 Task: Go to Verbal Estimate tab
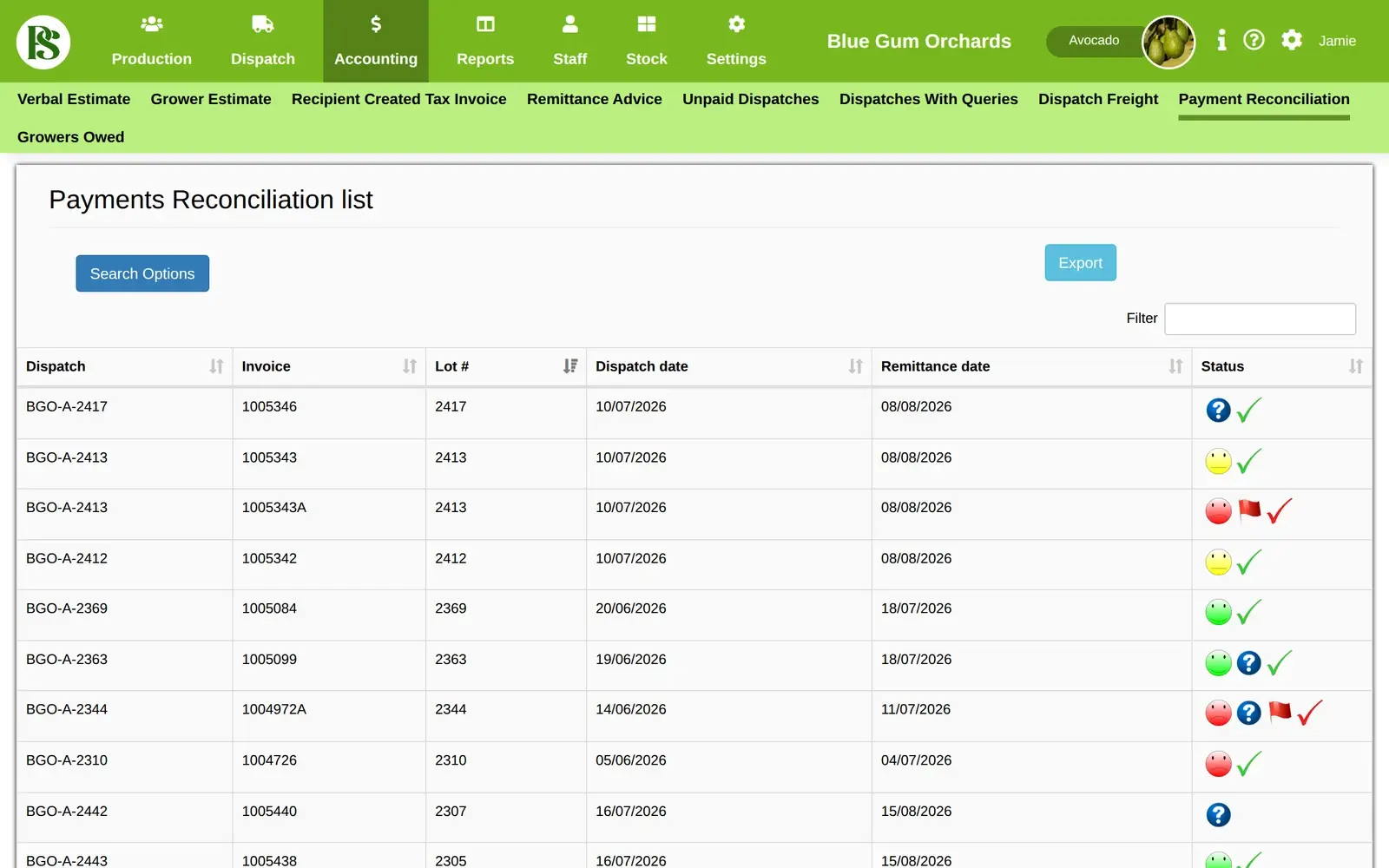[x=74, y=99]
